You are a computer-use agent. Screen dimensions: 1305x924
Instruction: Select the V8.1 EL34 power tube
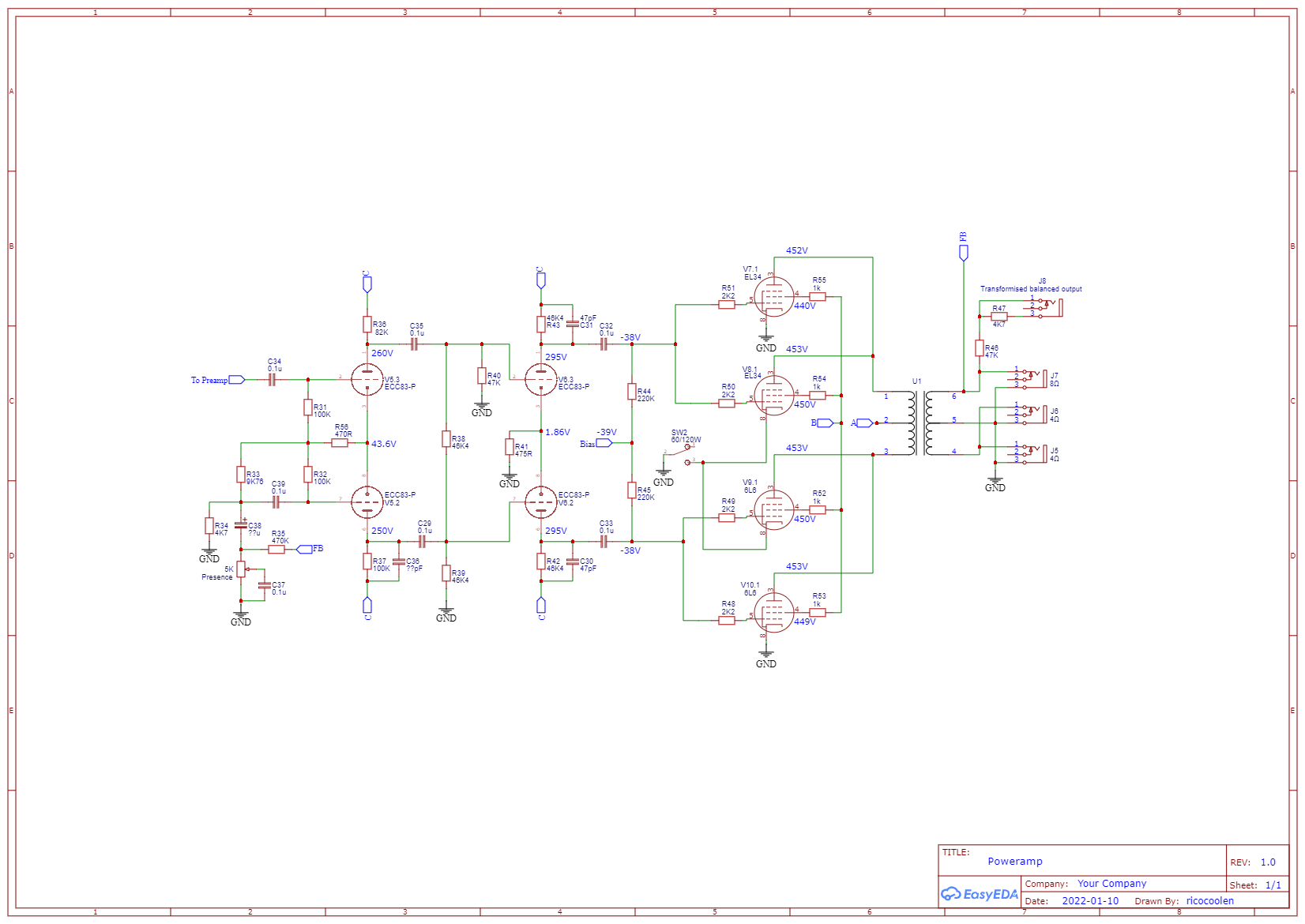773,396
